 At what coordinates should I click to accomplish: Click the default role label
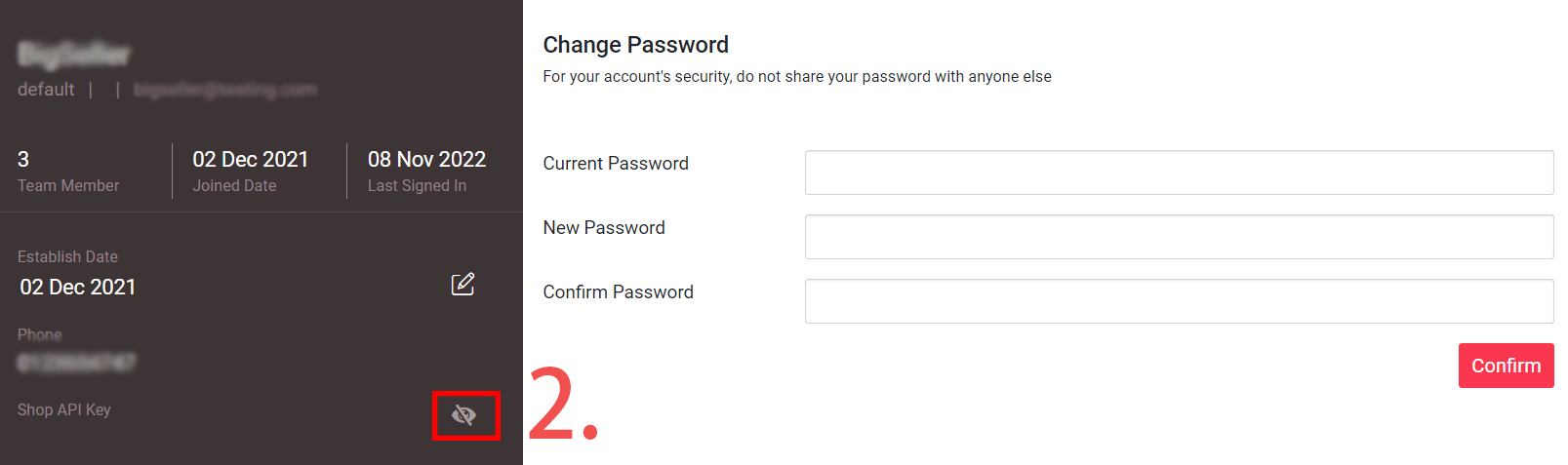click(x=46, y=90)
